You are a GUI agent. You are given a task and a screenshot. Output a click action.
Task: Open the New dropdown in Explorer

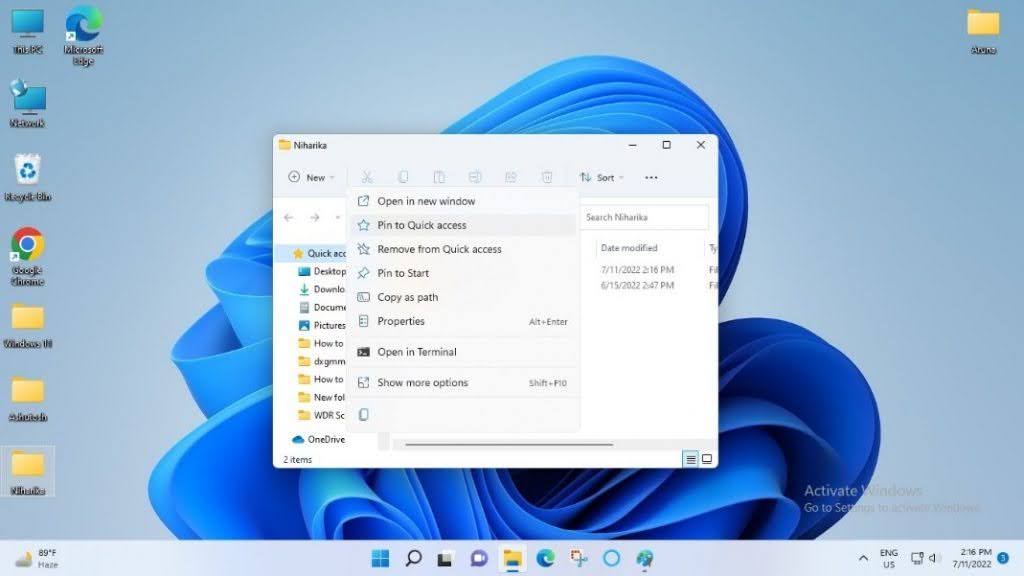click(x=312, y=178)
